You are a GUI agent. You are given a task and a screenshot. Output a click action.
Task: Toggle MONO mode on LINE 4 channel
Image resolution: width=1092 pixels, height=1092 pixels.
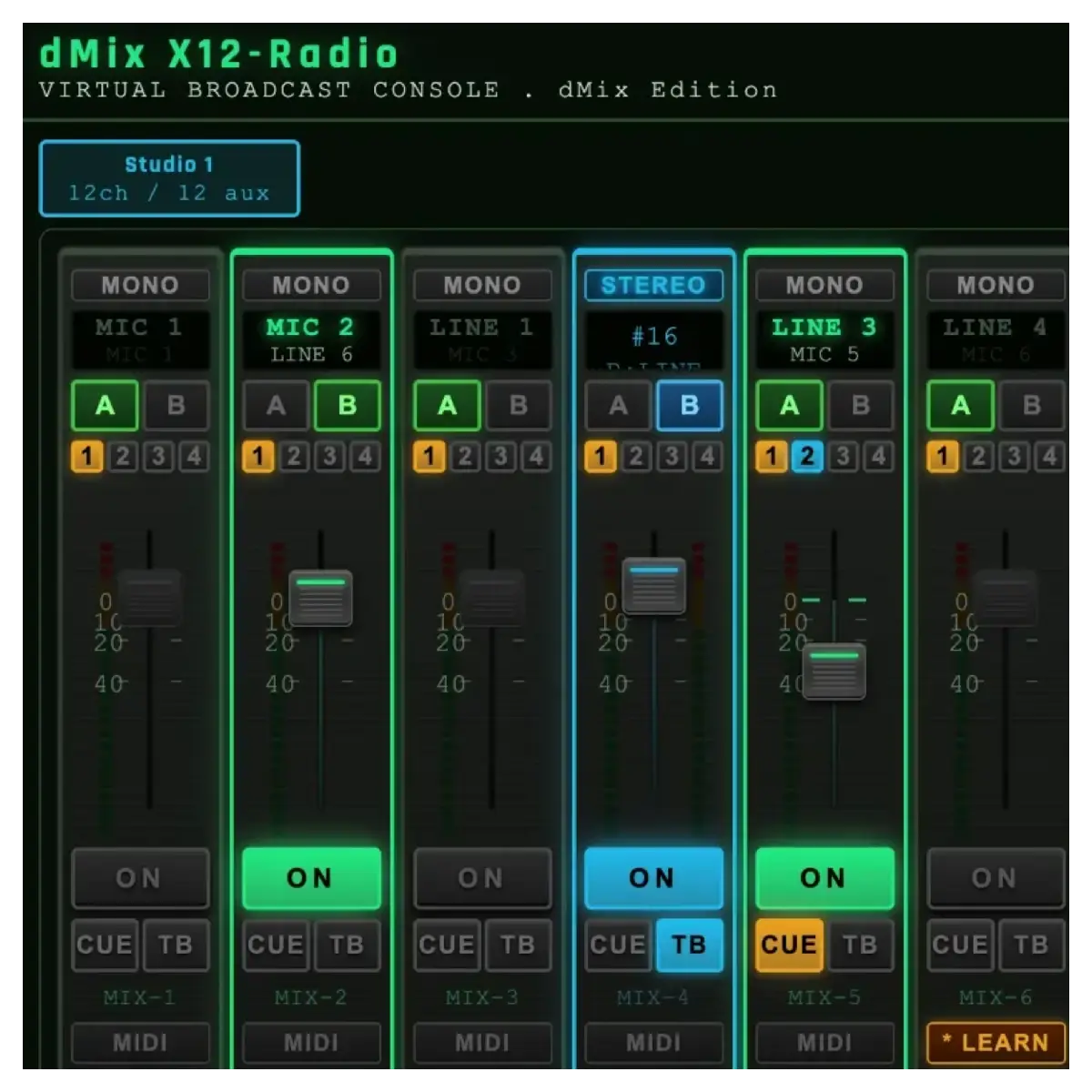click(x=996, y=285)
